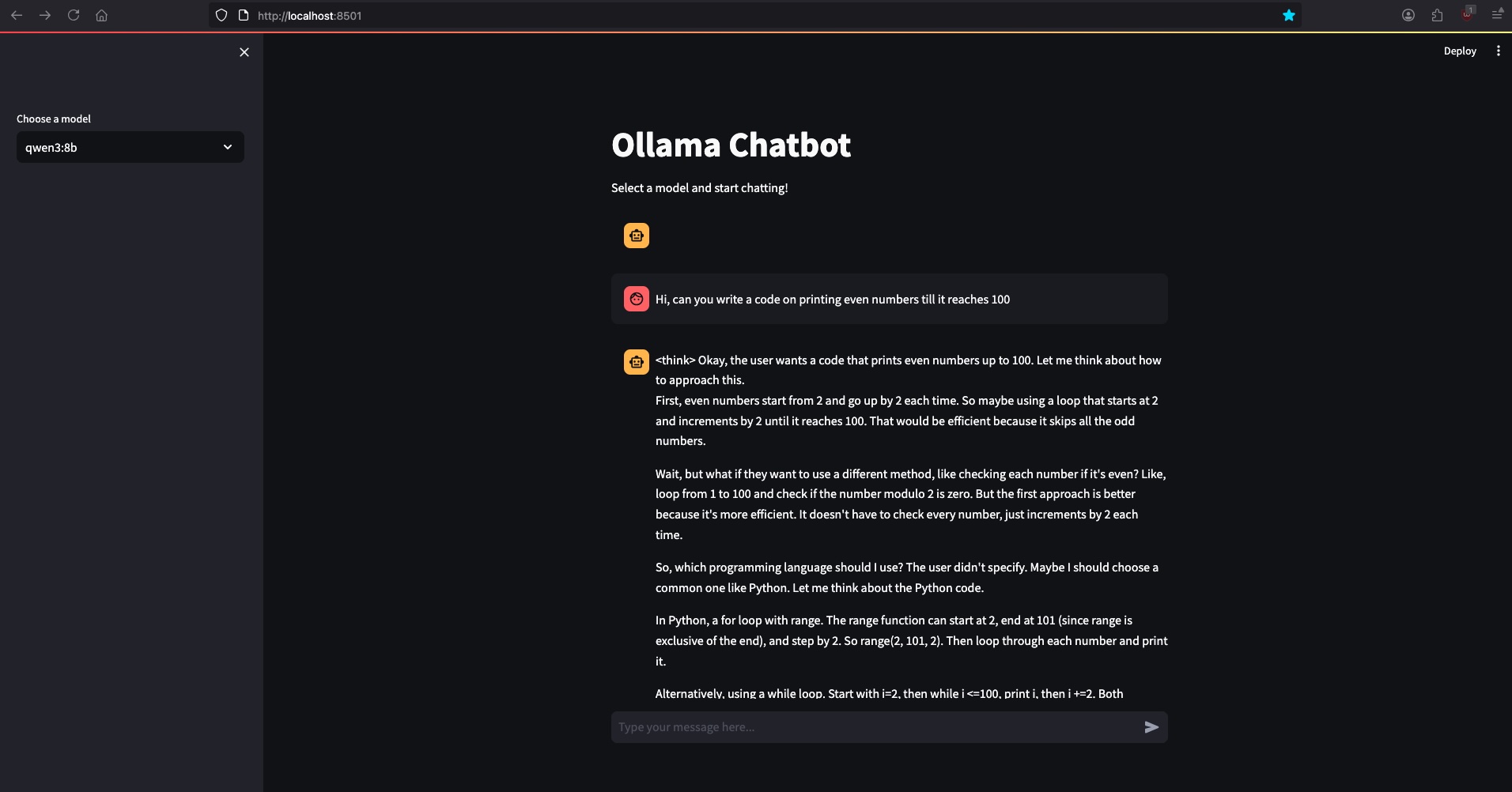
Task: Click the browser reload button
Action: pos(74,15)
